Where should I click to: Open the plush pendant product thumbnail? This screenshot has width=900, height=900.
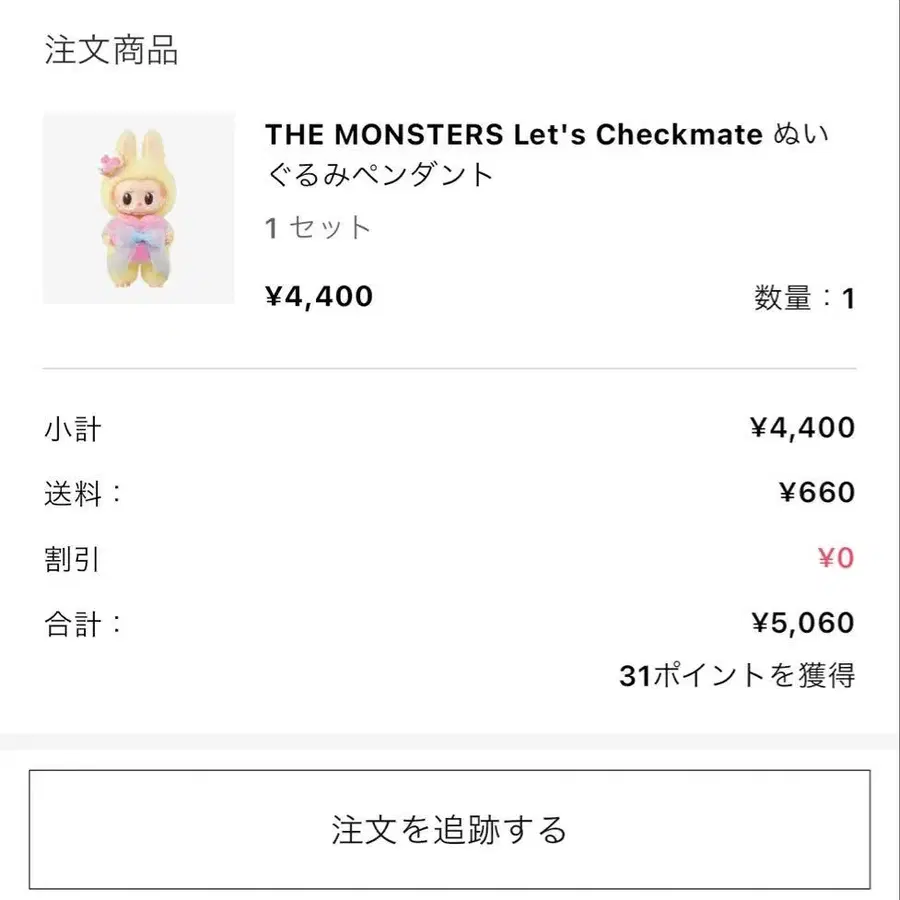coord(139,208)
